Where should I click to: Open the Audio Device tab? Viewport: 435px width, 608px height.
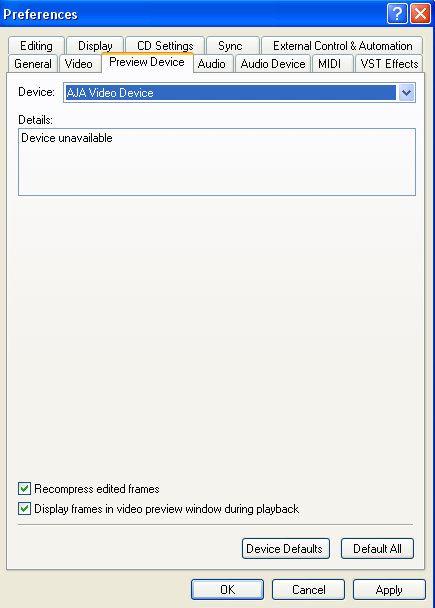coord(273,64)
